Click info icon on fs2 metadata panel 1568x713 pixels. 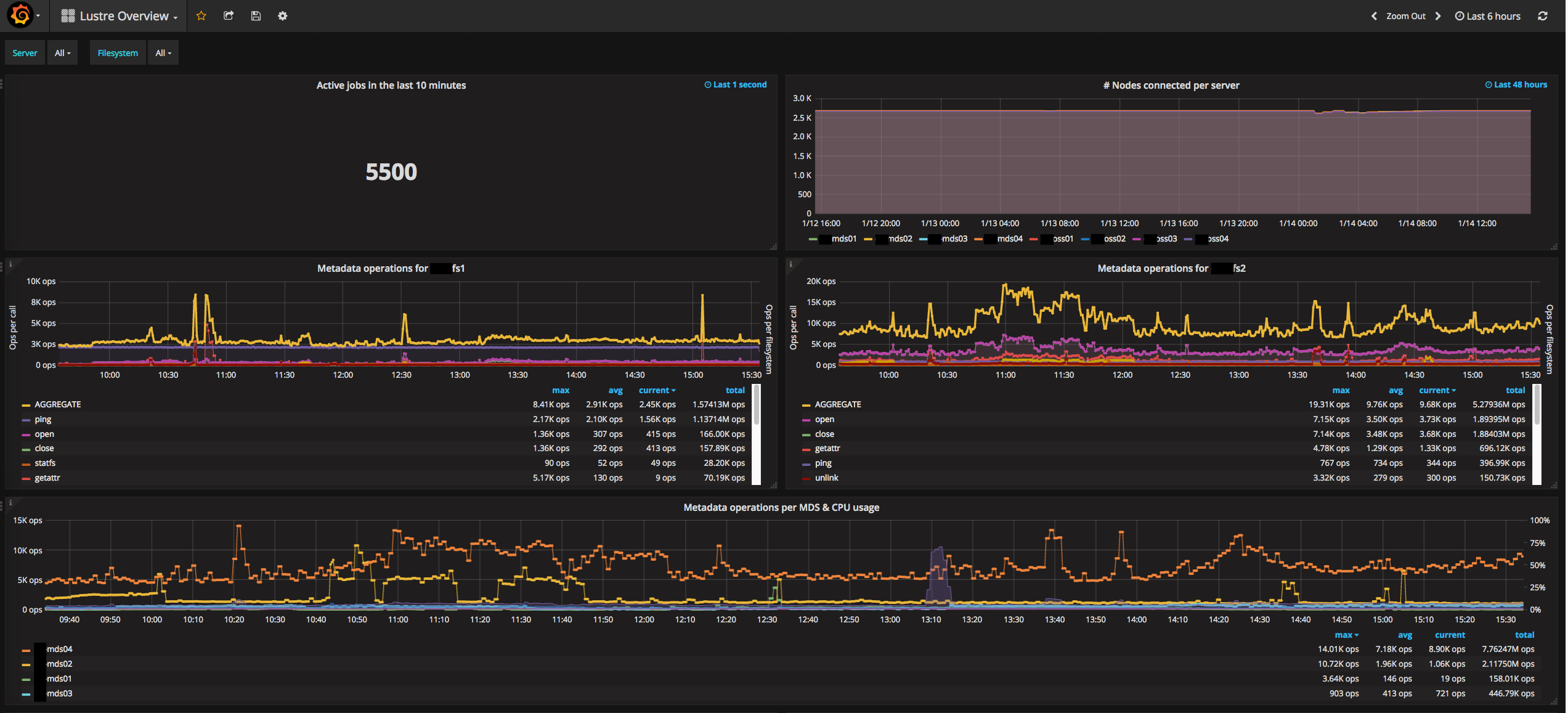point(790,264)
